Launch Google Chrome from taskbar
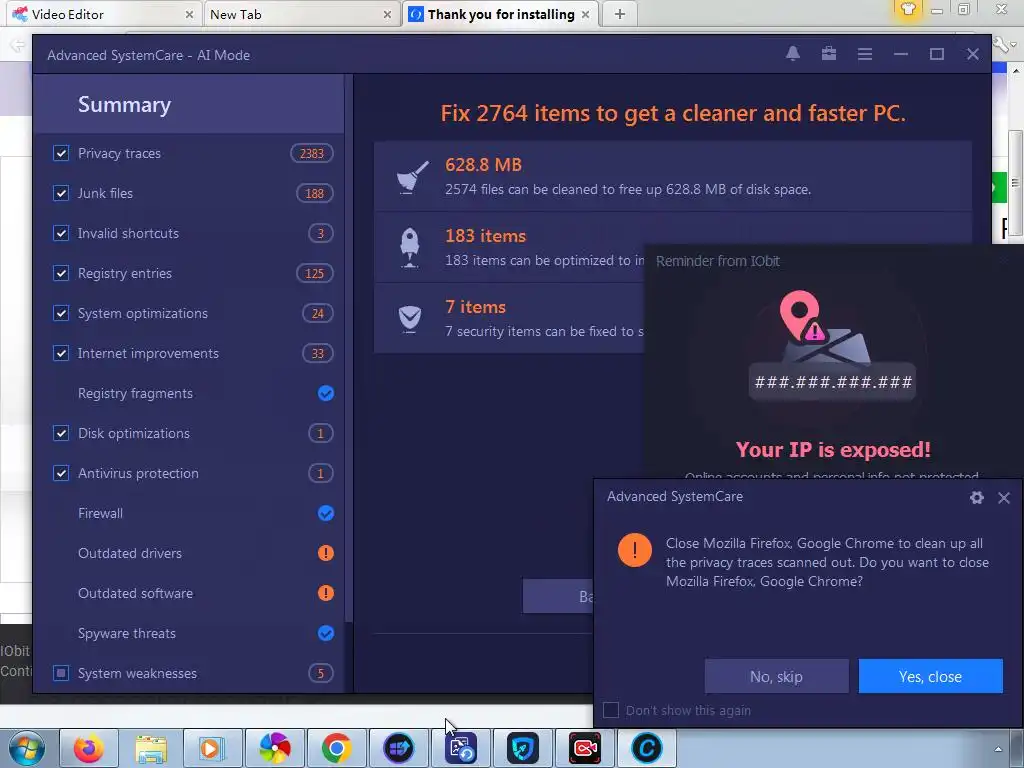This screenshot has height=768, width=1024. pos(336,748)
